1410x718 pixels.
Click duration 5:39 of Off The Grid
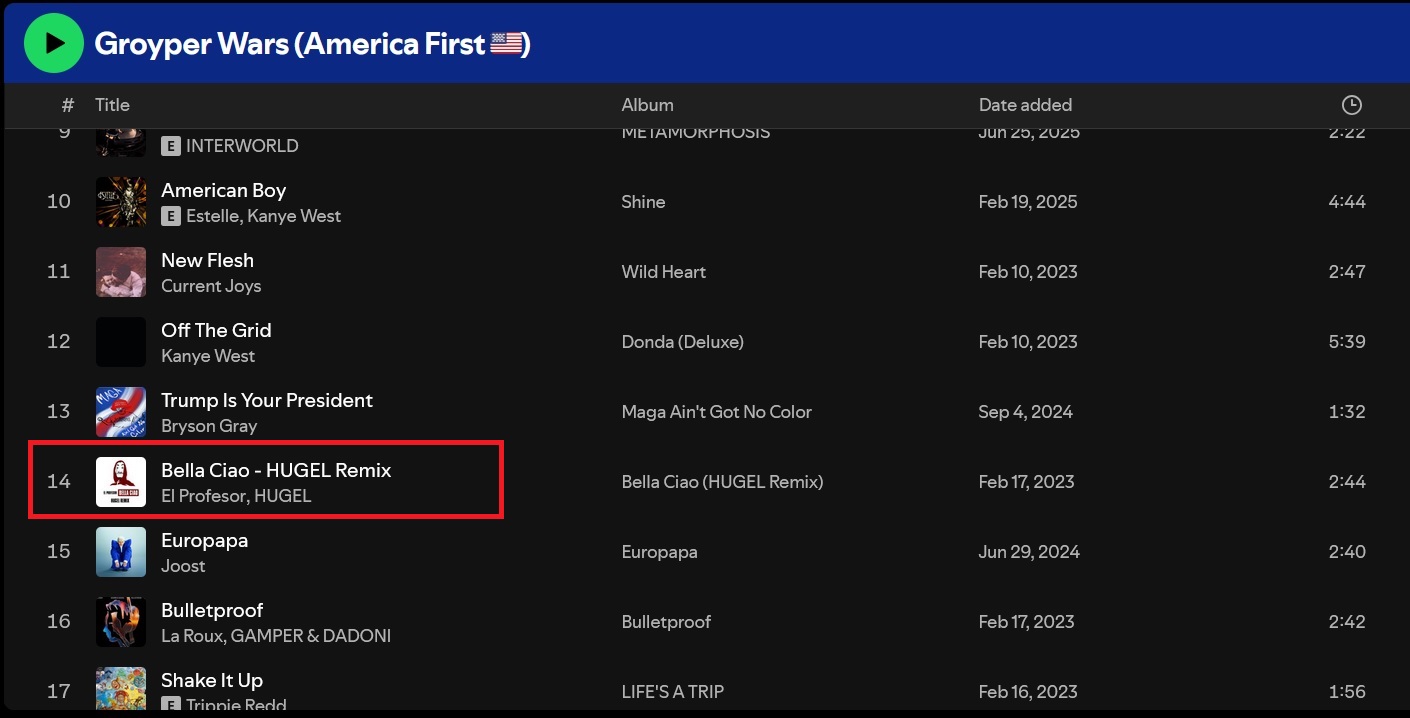[1347, 342]
